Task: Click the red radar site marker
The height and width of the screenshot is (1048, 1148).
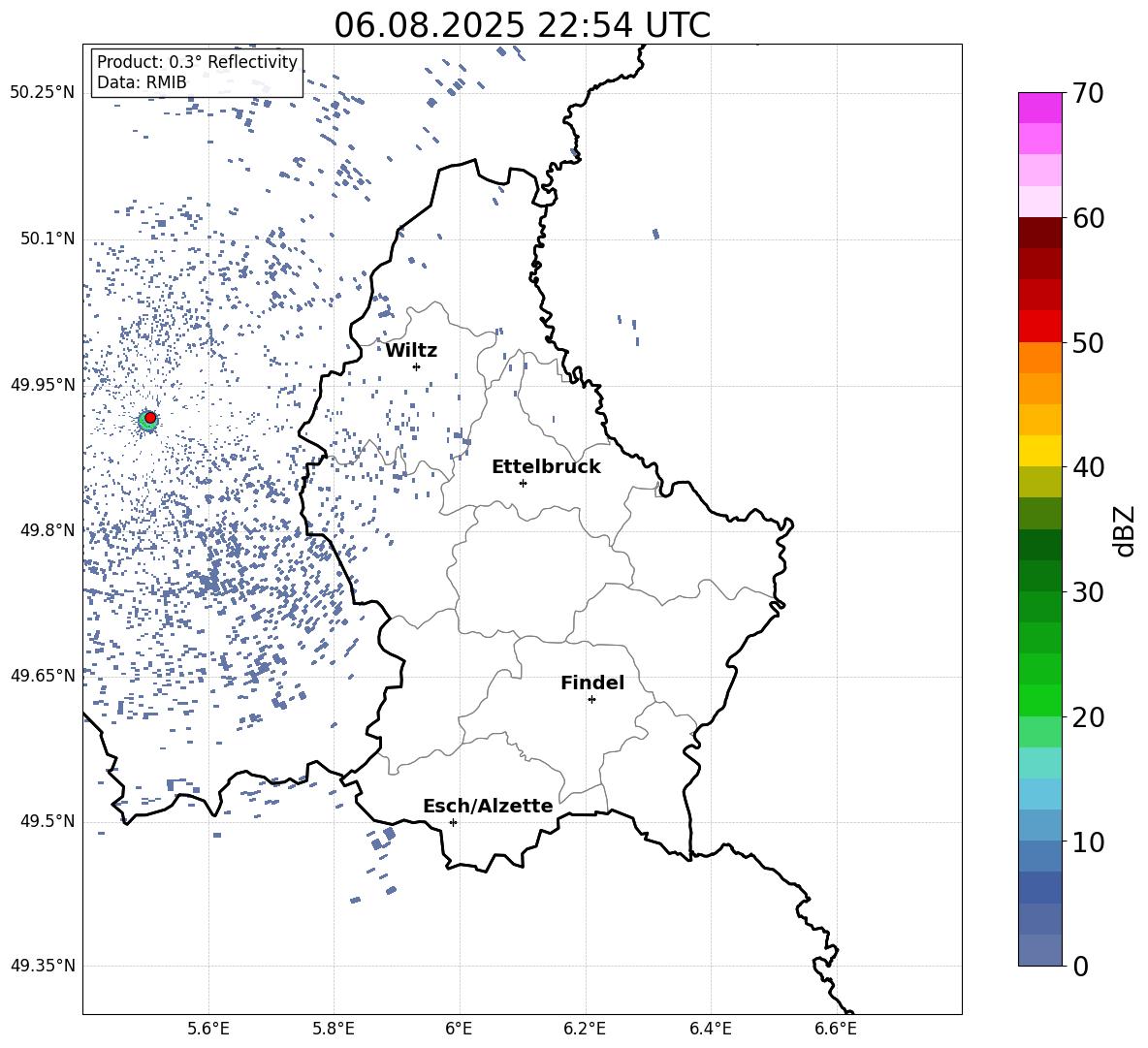Action: pos(150,418)
